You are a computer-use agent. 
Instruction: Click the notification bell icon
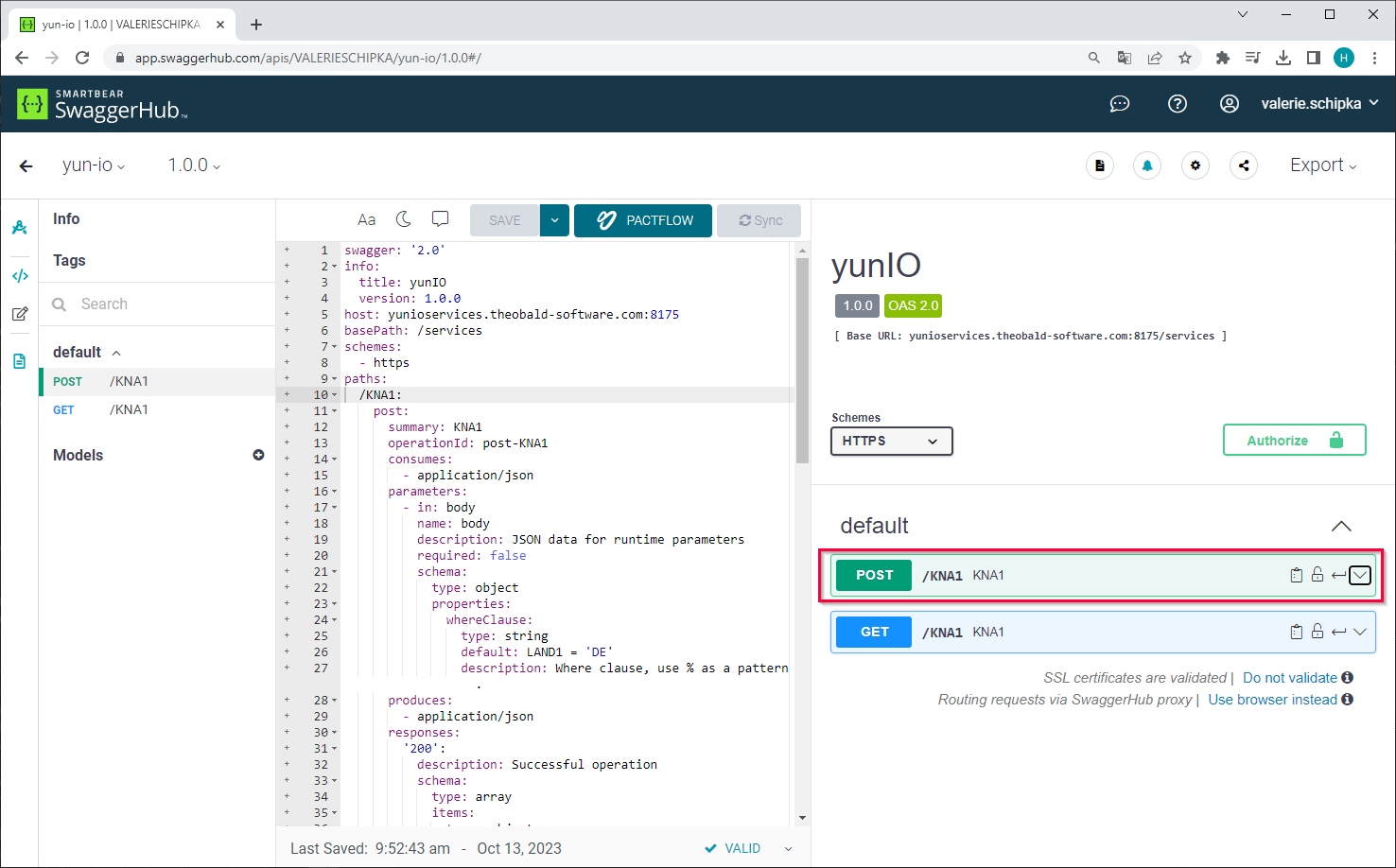[x=1147, y=165]
